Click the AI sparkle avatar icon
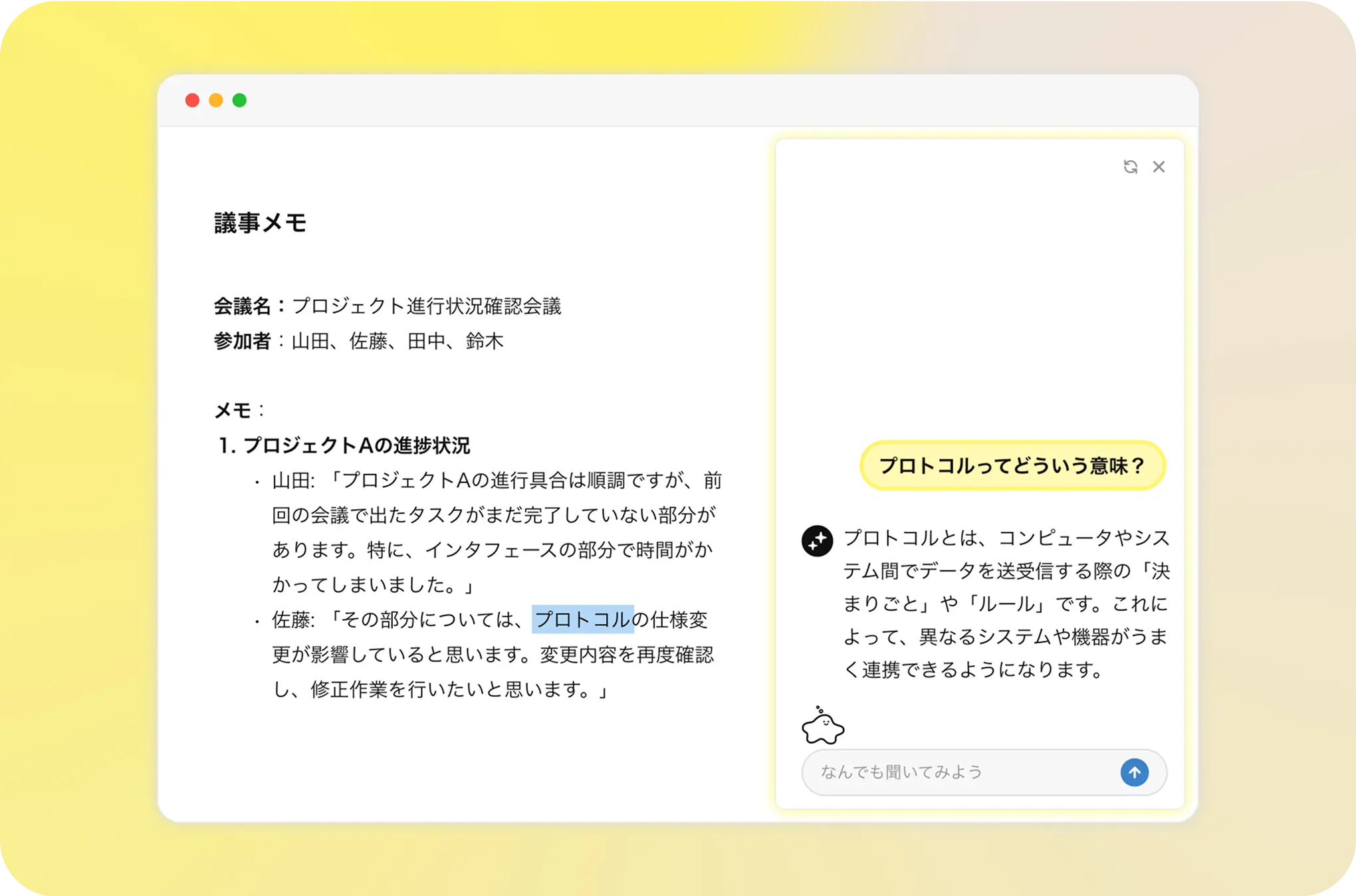The image size is (1356, 896). [816, 541]
